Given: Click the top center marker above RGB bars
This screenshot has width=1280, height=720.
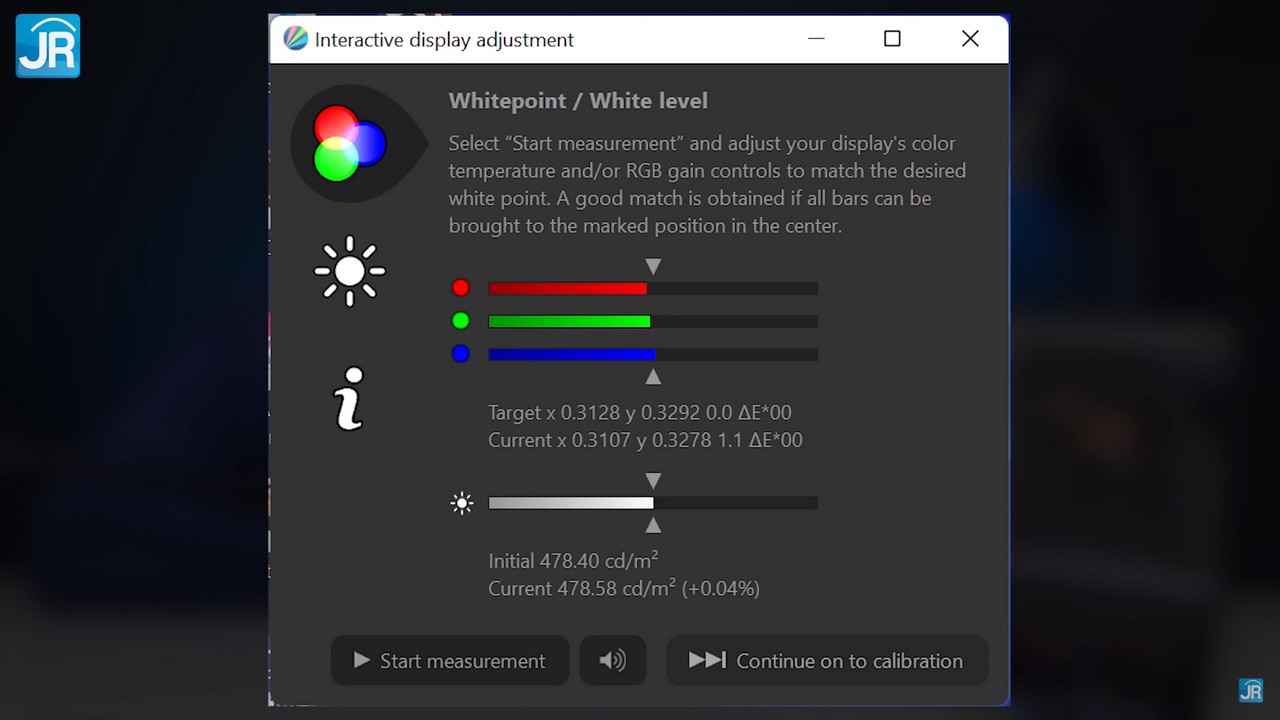Looking at the screenshot, I should 653,267.
